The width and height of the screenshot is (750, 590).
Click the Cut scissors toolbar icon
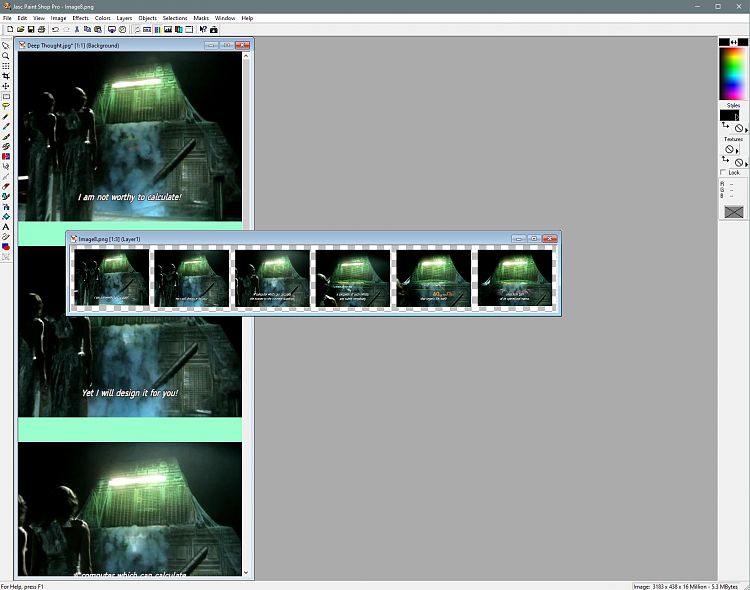point(77,30)
